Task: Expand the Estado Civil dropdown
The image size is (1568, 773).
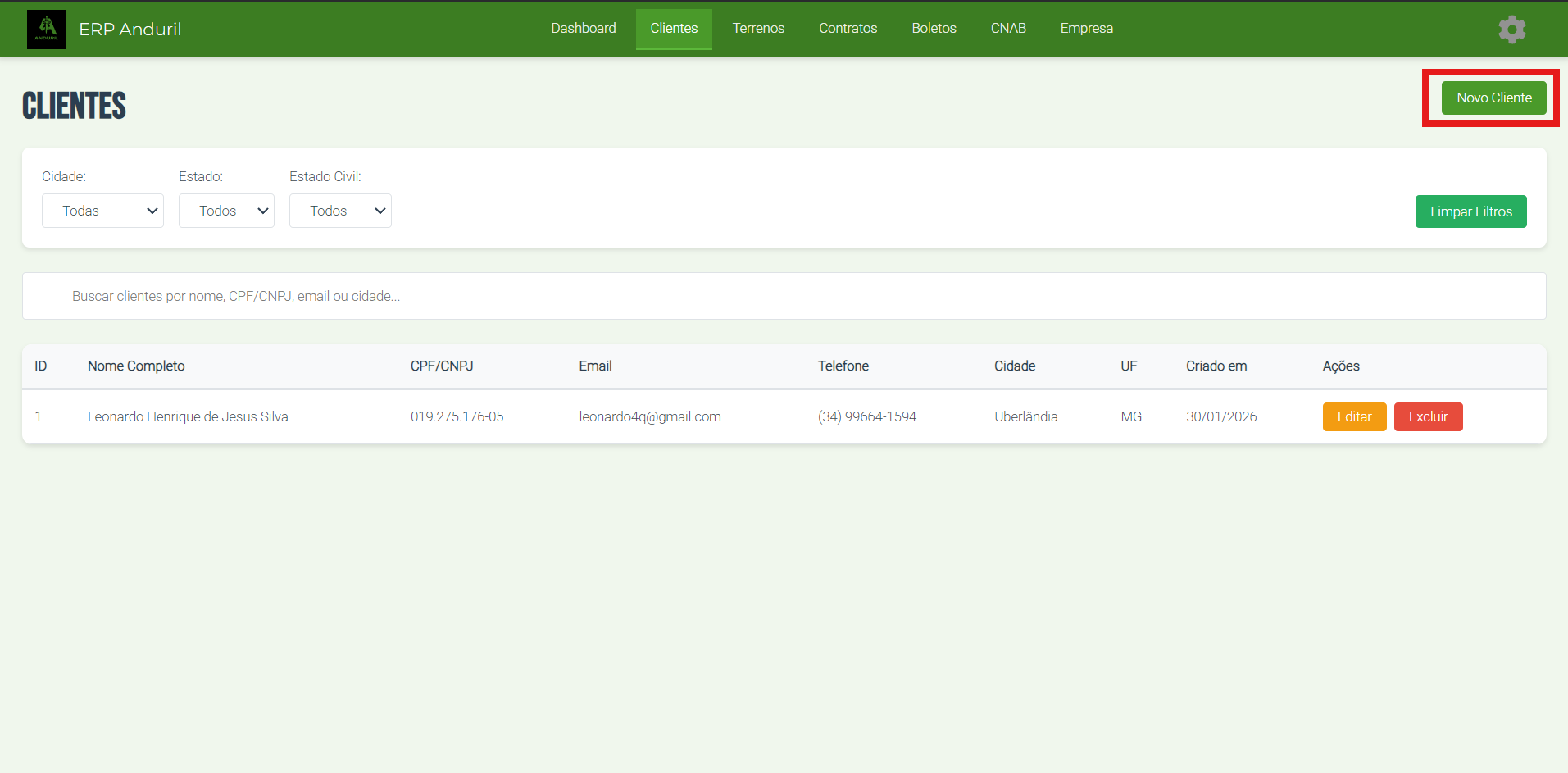Action: click(340, 211)
